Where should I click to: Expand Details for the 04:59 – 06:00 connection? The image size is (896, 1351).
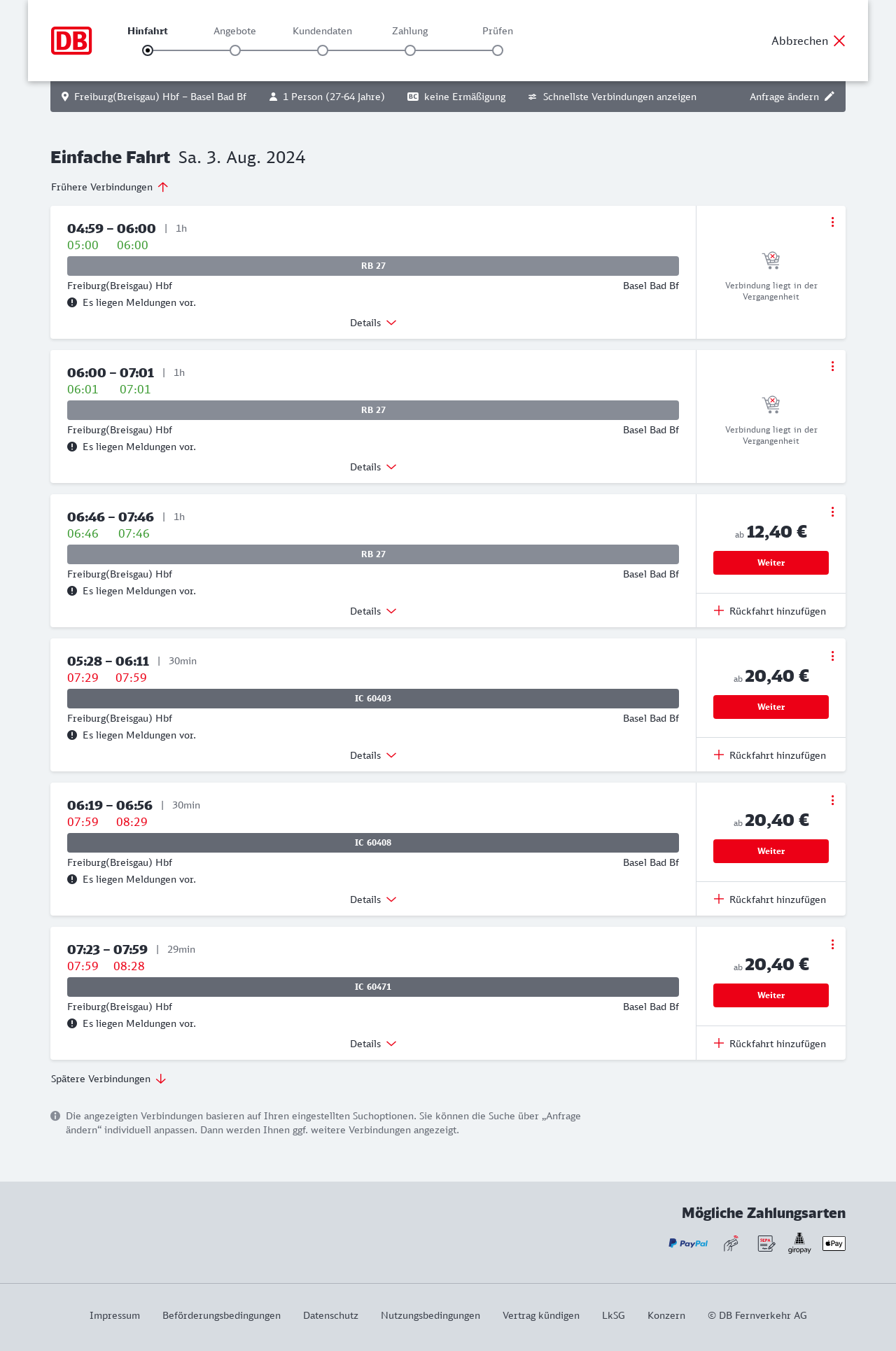click(x=373, y=323)
